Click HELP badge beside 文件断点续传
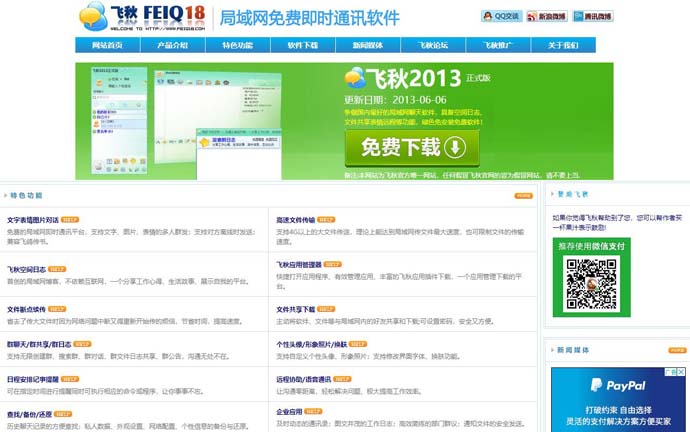This screenshot has height=432, width=690. coord(57,309)
